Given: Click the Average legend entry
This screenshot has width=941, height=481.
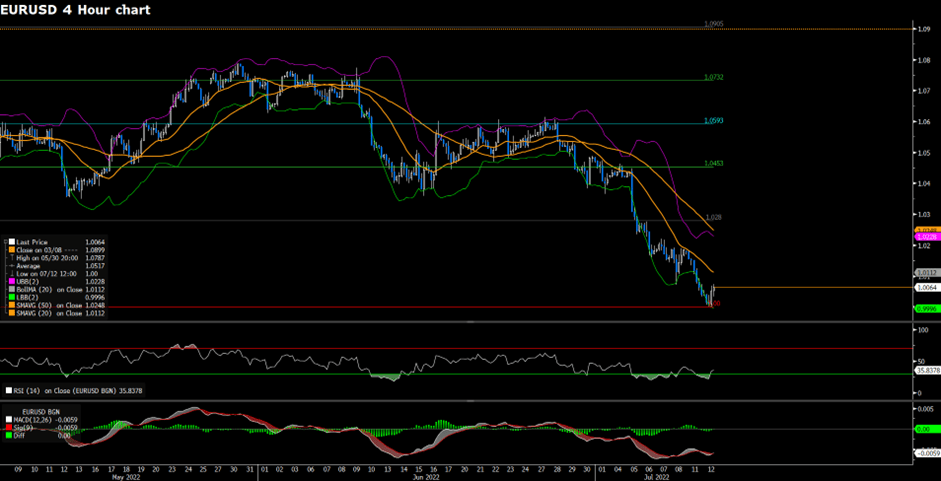Looking at the screenshot, I should tap(30, 266).
